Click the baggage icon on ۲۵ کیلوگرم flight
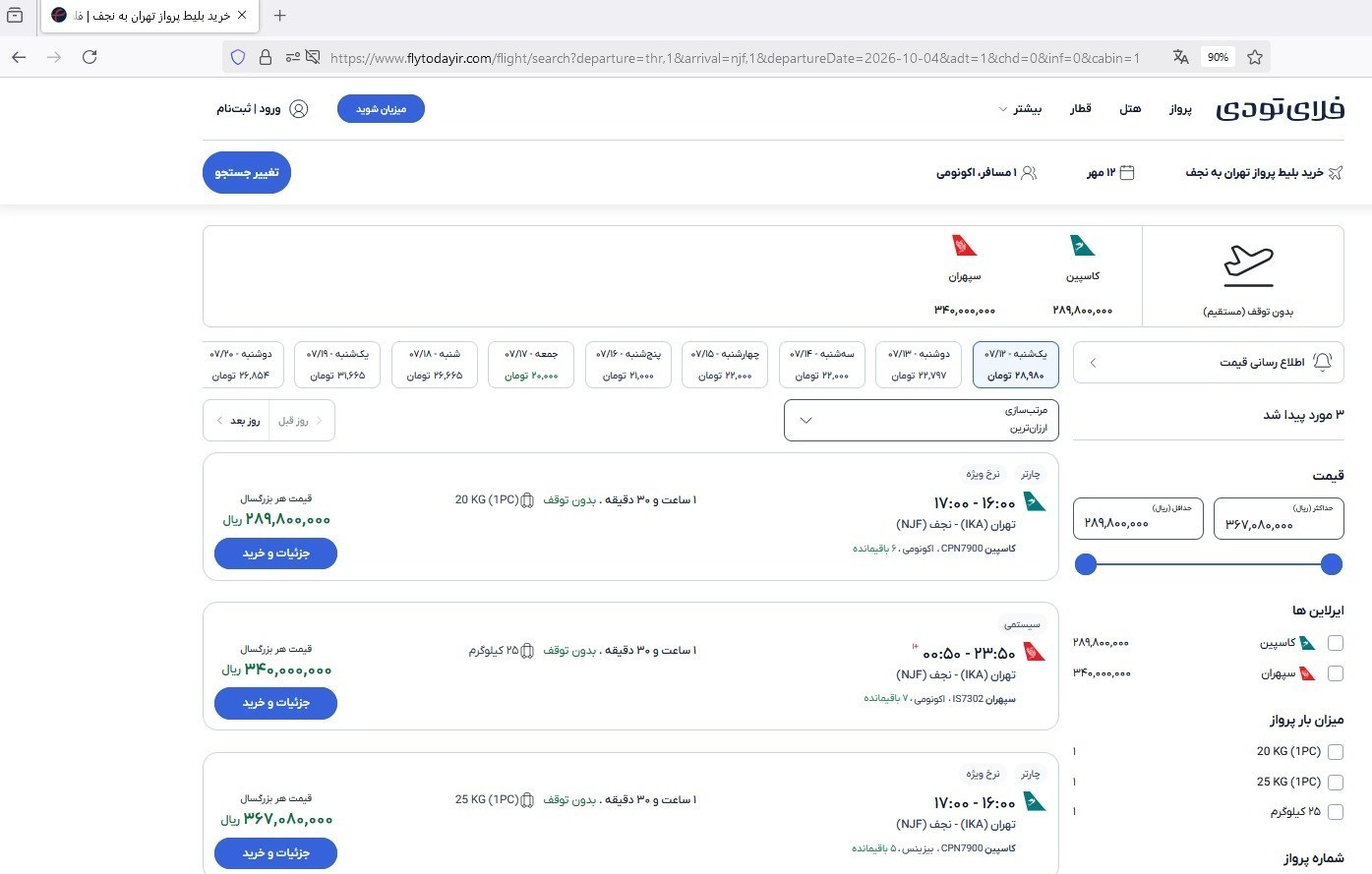 coord(527,651)
